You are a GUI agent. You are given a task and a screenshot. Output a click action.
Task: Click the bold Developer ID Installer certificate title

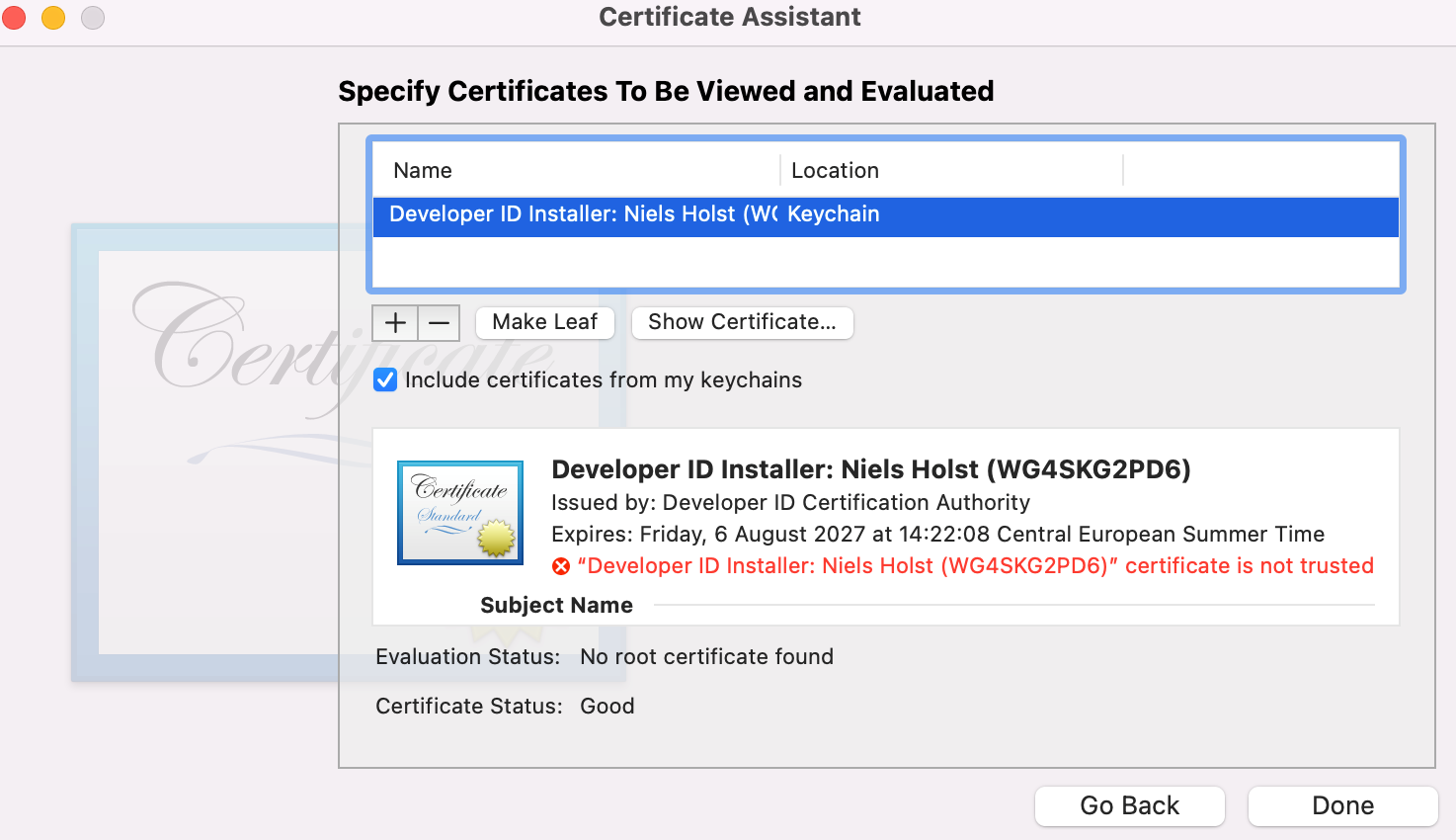(870, 469)
